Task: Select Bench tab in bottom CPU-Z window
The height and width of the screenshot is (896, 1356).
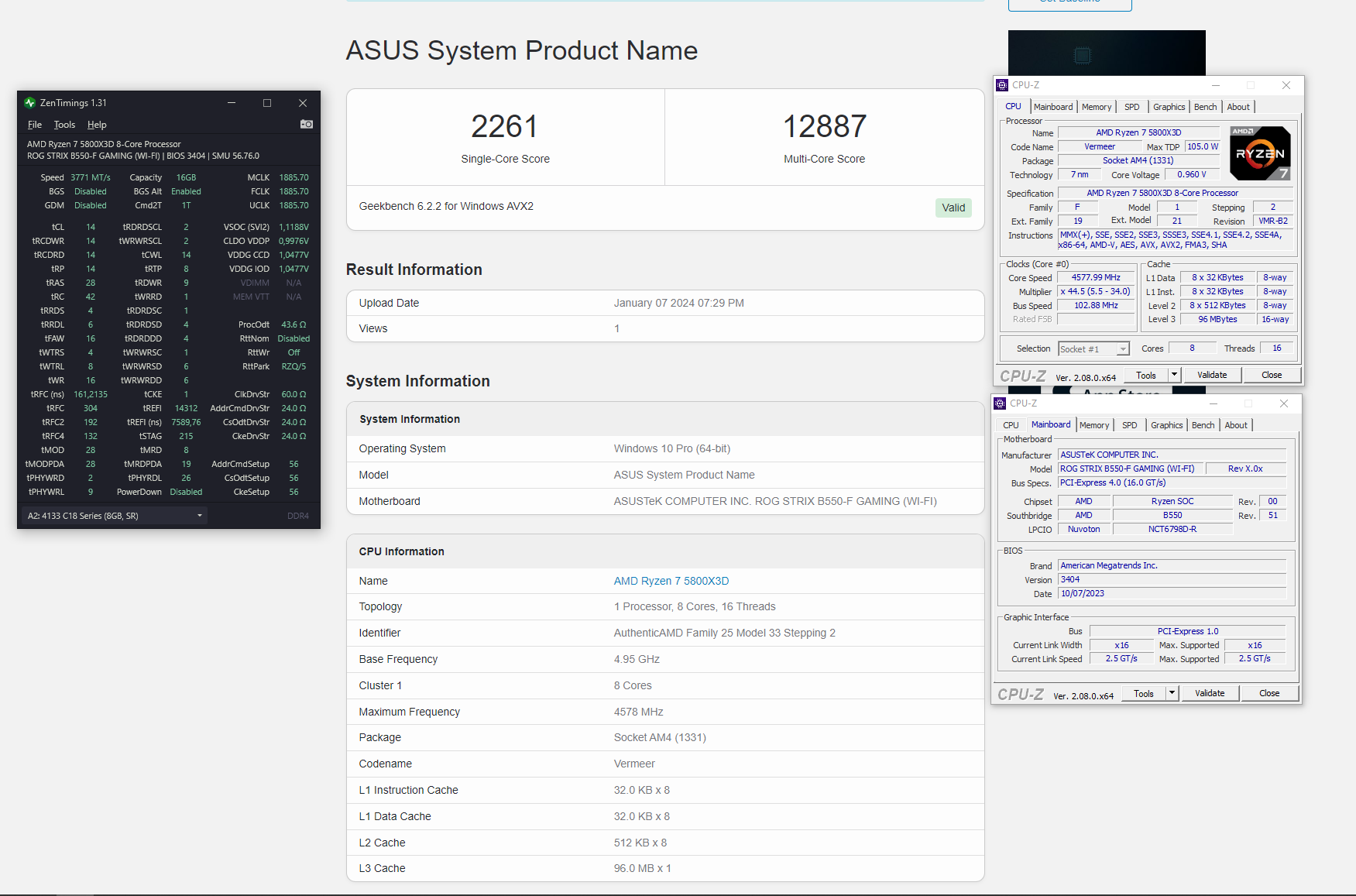Action: click(1203, 425)
